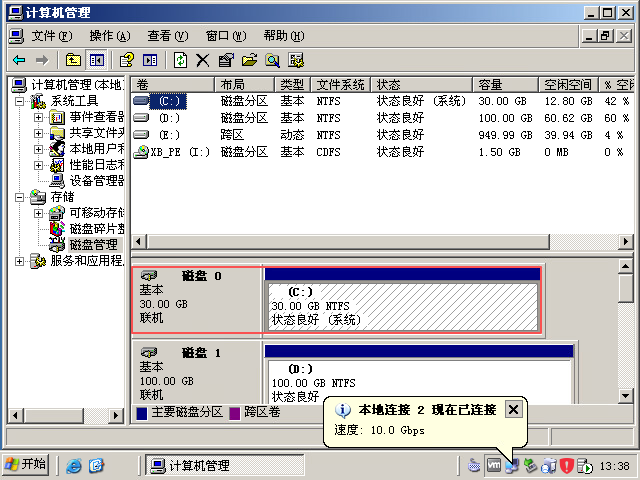The width and height of the screenshot is (640, 480).
Task: Click the Properties icon in the toolbar
Action: [226, 60]
